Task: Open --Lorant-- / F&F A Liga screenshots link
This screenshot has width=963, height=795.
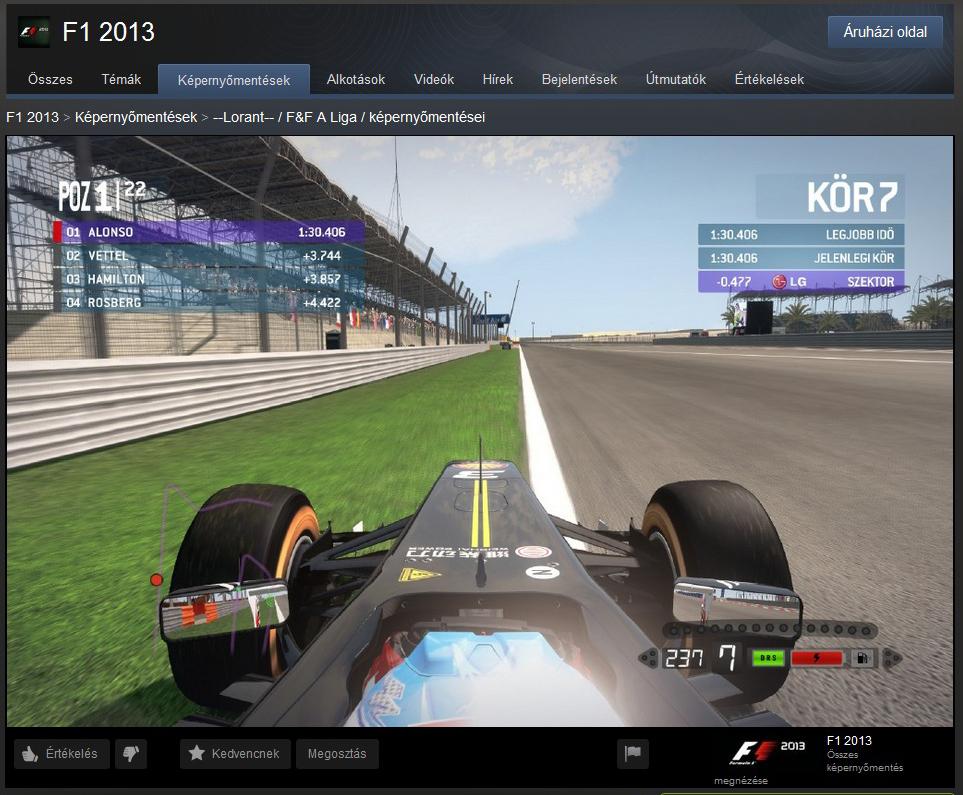Action: (349, 117)
